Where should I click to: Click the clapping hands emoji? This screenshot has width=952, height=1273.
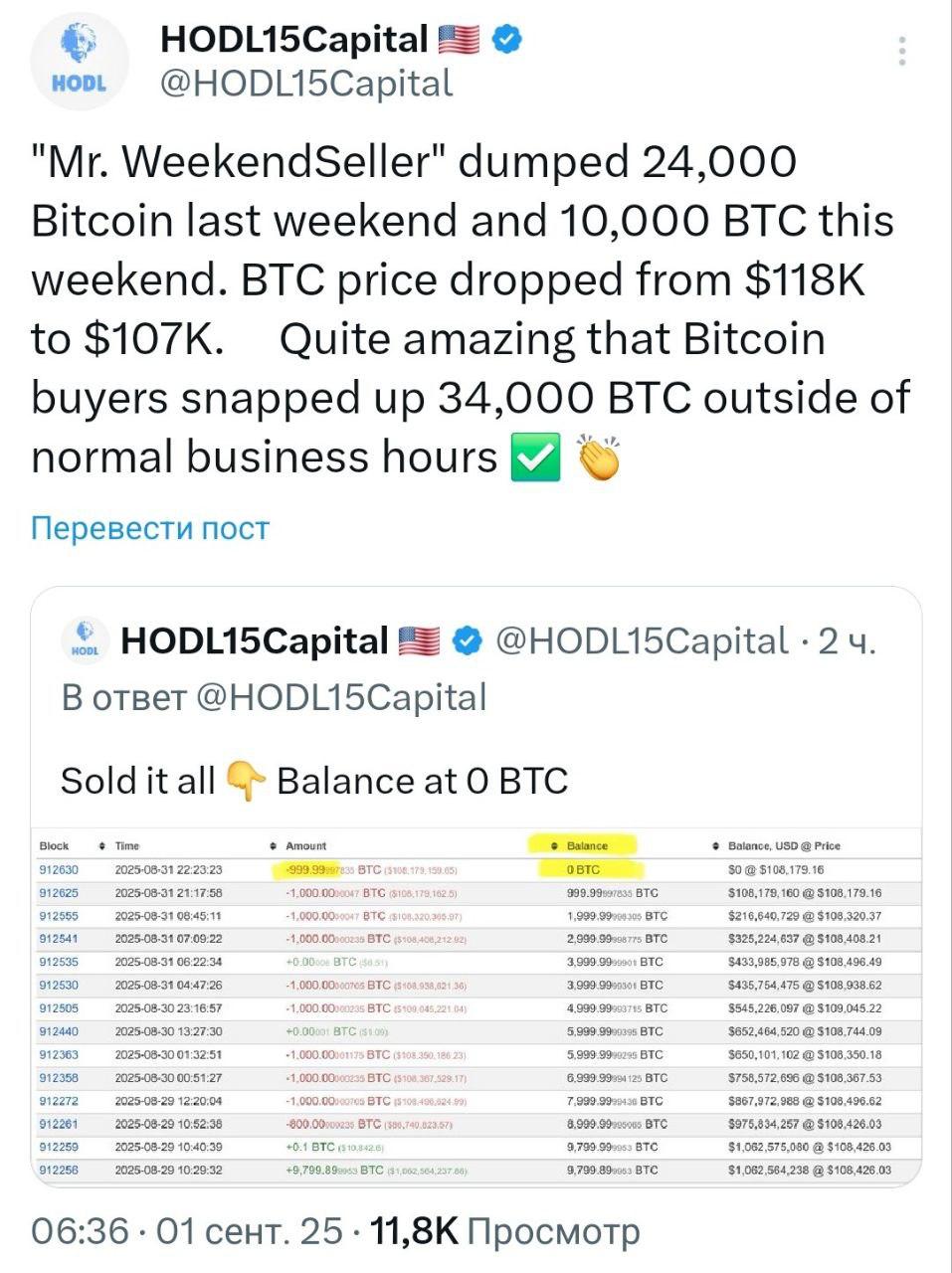[x=599, y=457]
